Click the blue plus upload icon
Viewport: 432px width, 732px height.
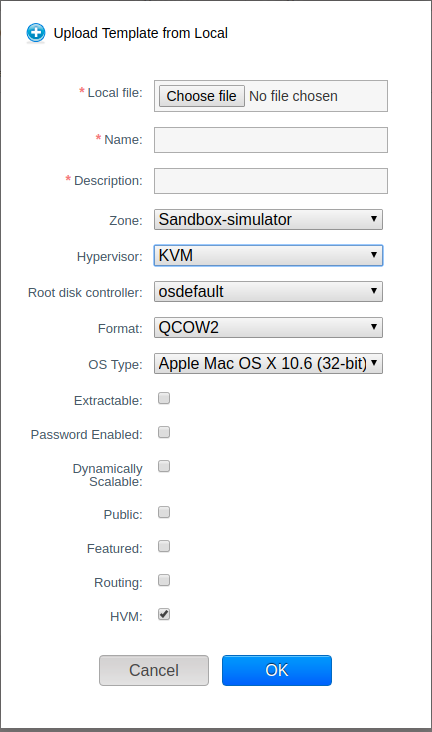pyautogui.click(x=35, y=33)
